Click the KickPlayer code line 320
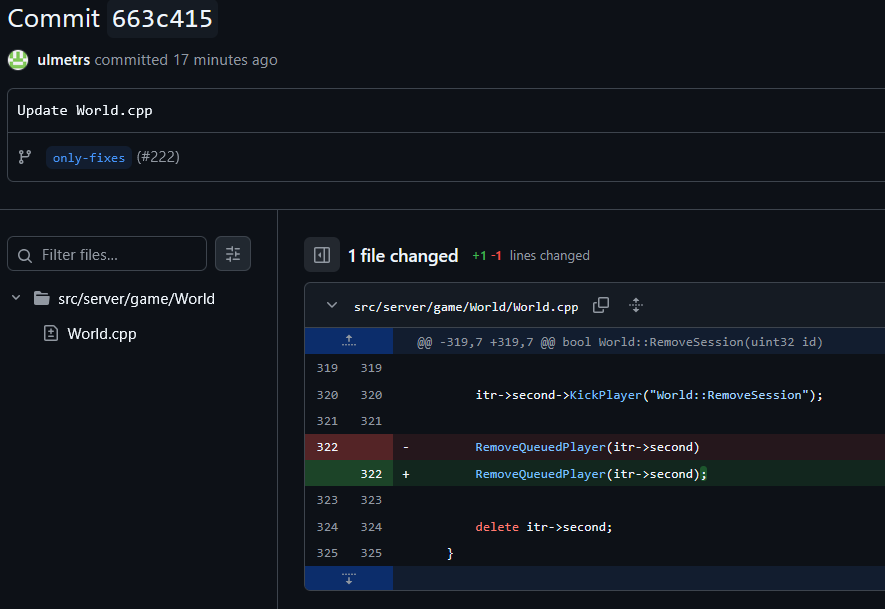The height and width of the screenshot is (609, 885). click(x=649, y=395)
